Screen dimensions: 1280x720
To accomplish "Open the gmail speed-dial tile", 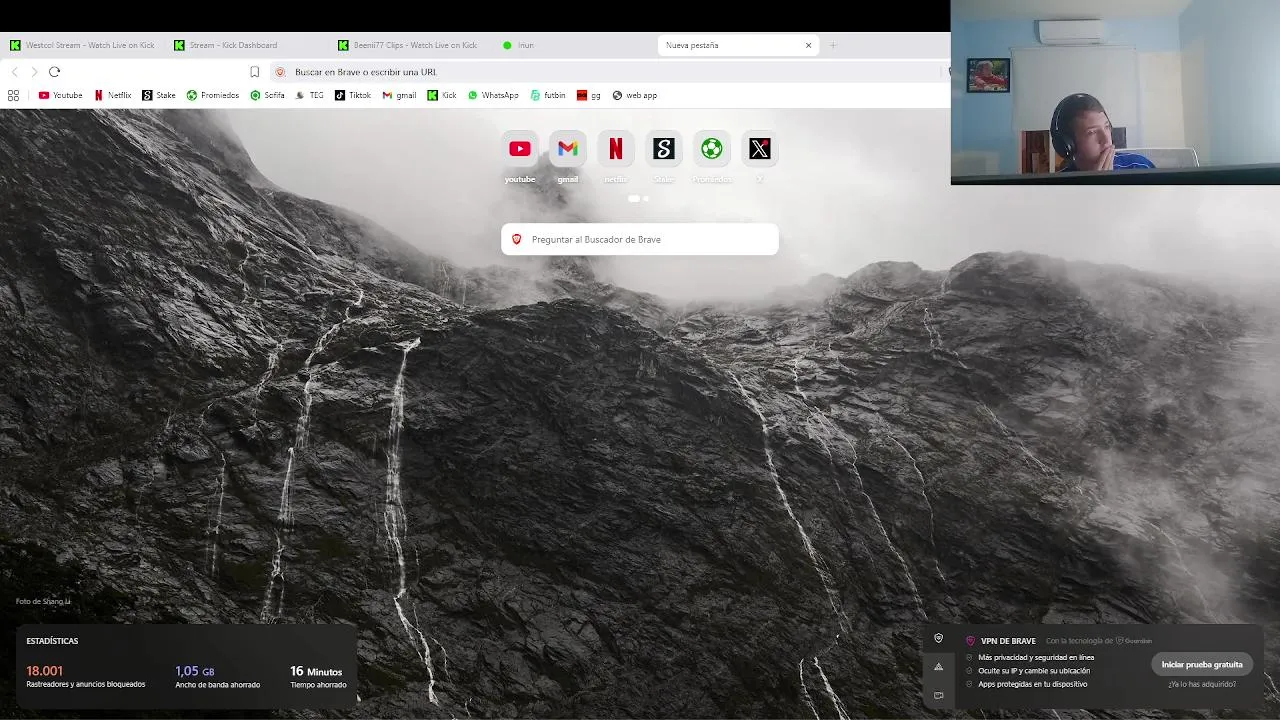I will point(567,149).
